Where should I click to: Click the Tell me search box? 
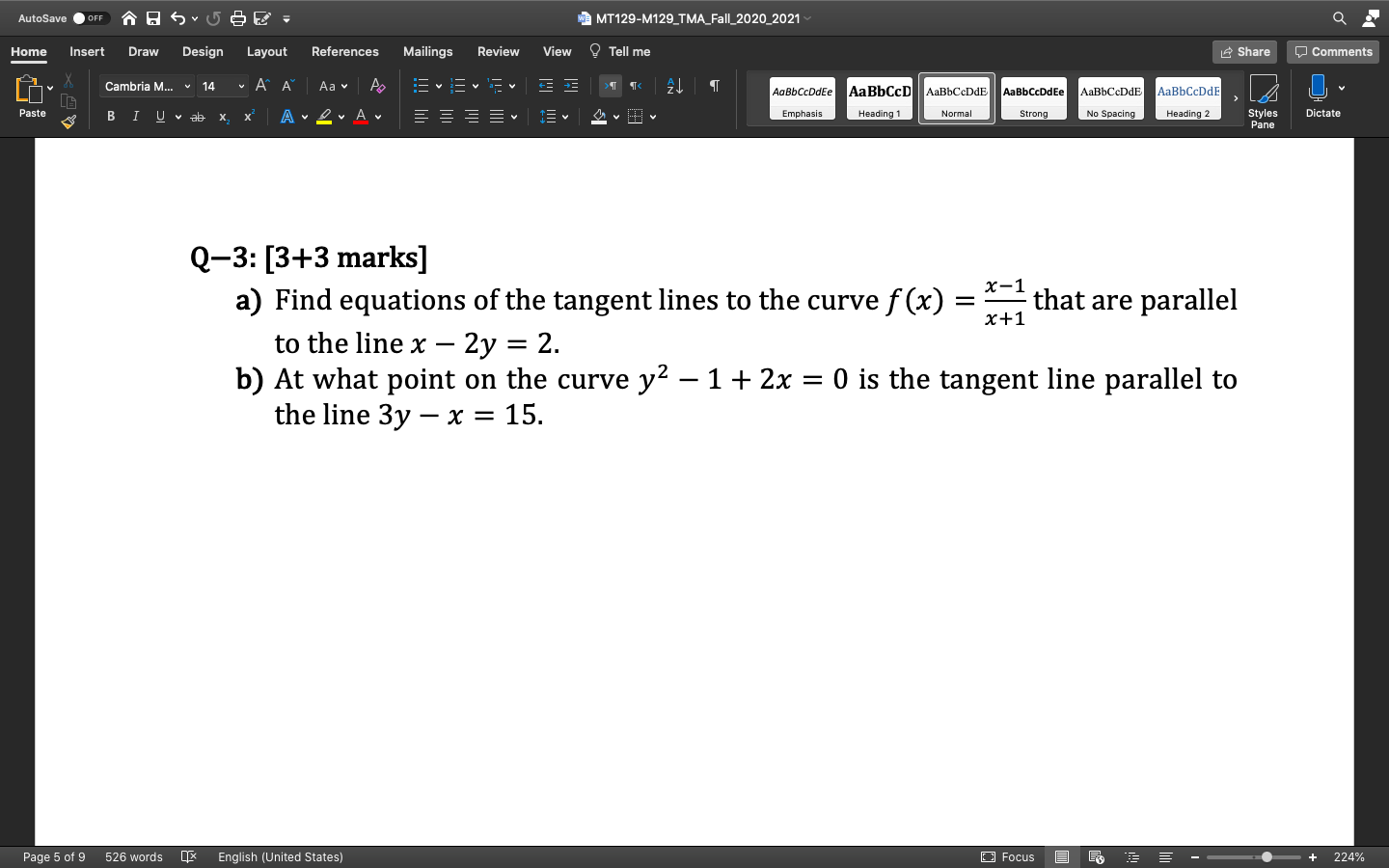point(620,51)
